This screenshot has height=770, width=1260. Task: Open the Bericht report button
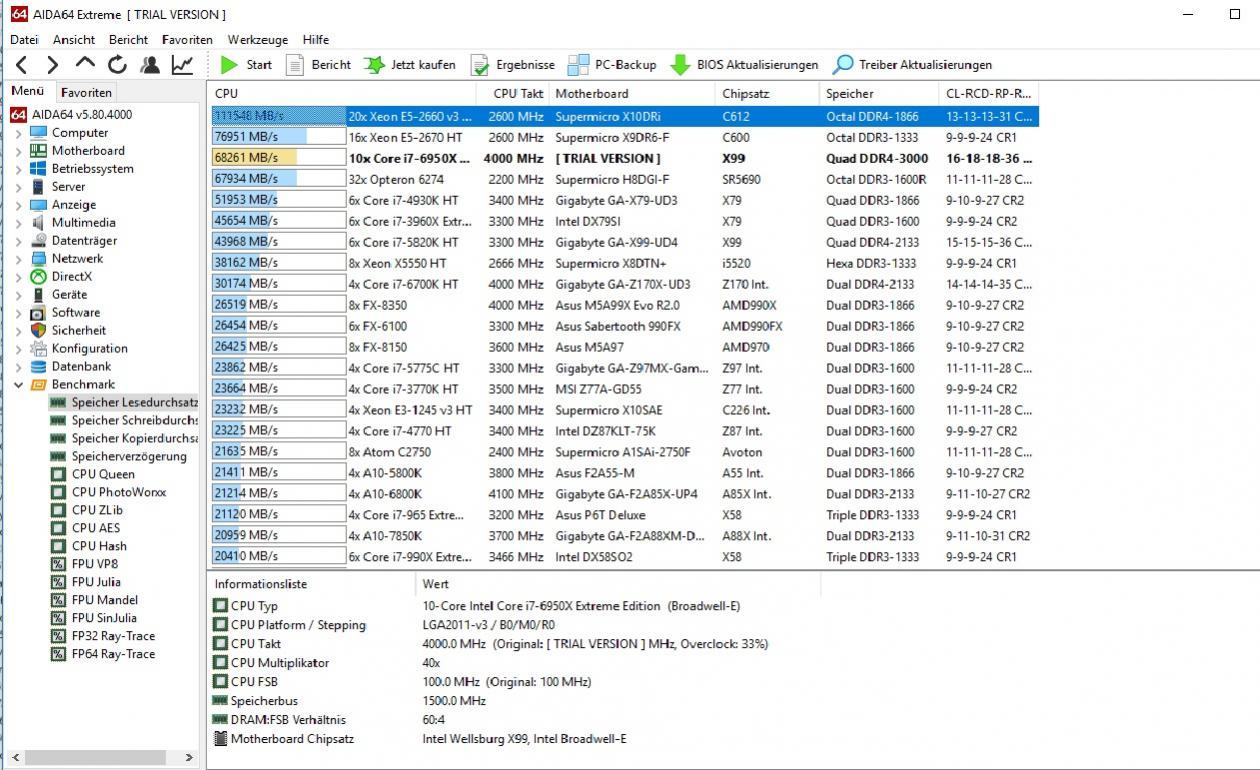pos(319,65)
